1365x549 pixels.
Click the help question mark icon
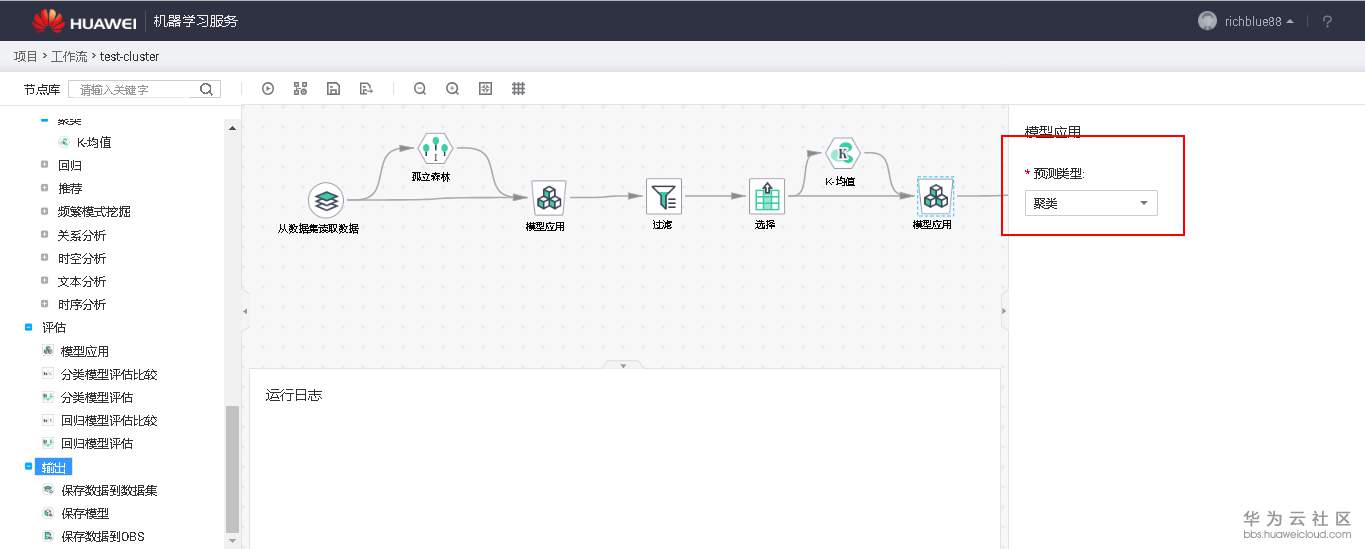click(x=1328, y=21)
